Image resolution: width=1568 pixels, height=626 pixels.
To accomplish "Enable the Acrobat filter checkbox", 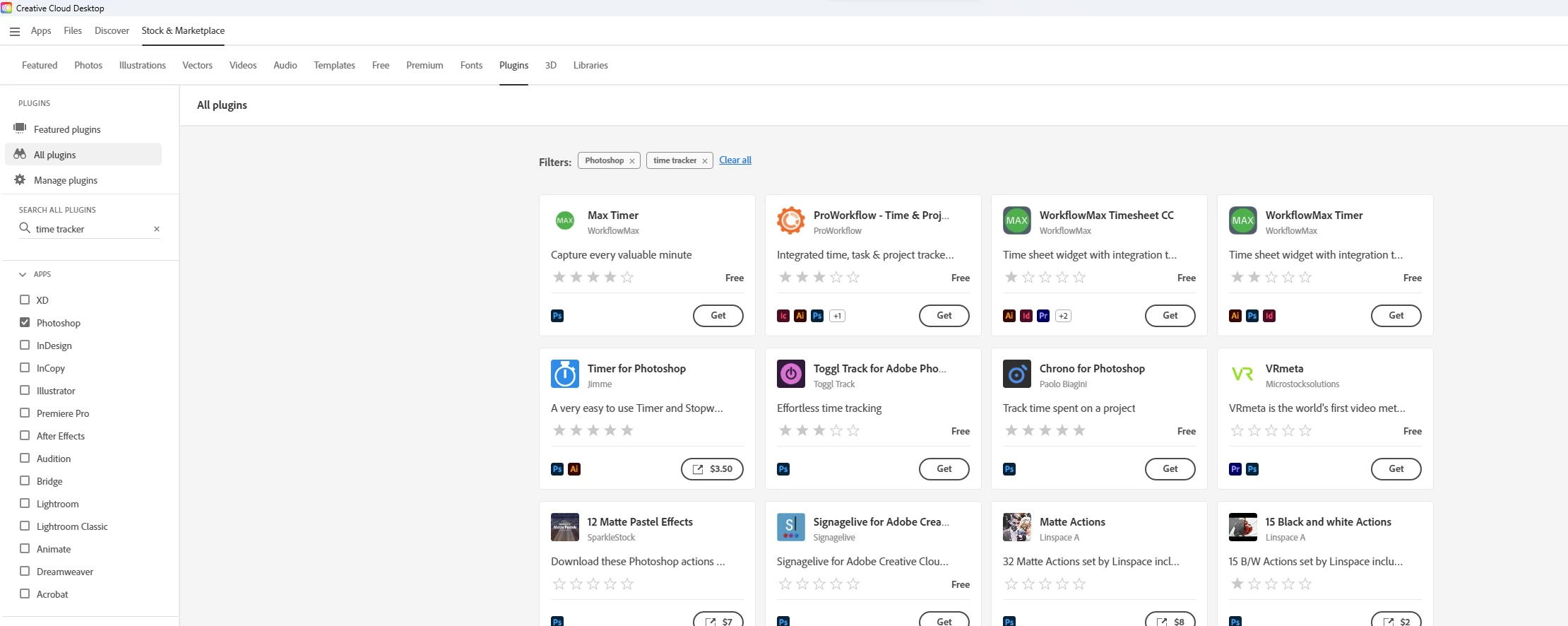I will coord(25,593).
